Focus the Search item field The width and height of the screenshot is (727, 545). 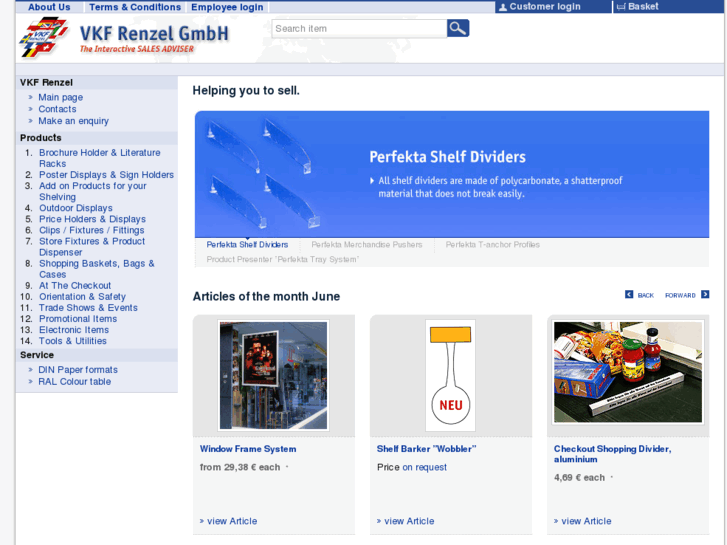tap(359, 29)
